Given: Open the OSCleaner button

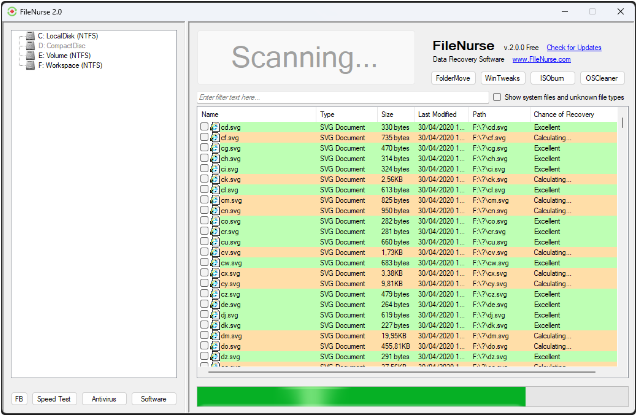Looking at the screenshot, I should 602,78.
